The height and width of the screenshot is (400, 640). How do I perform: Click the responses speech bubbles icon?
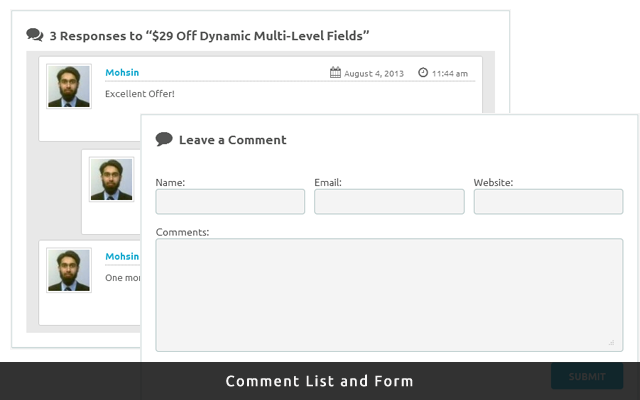35,35
